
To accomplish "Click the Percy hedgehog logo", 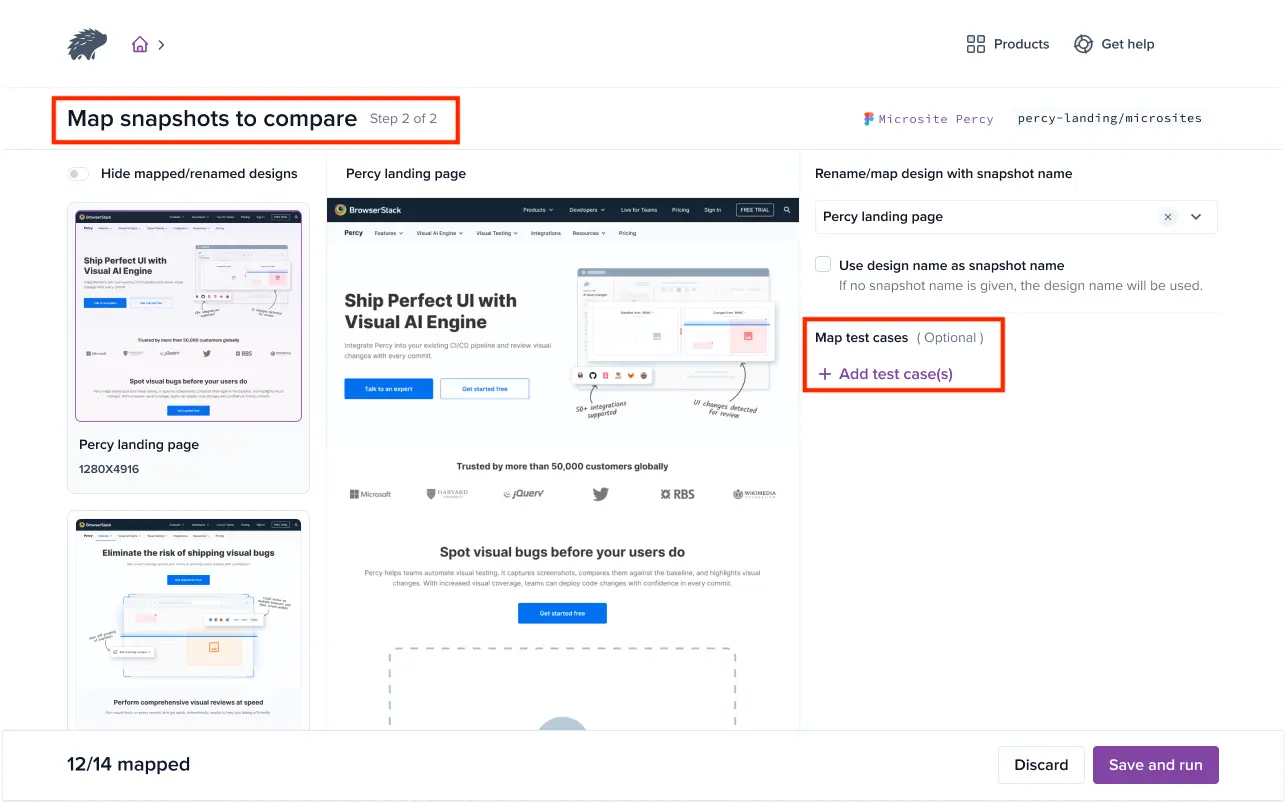I will (x=87, y=44).
